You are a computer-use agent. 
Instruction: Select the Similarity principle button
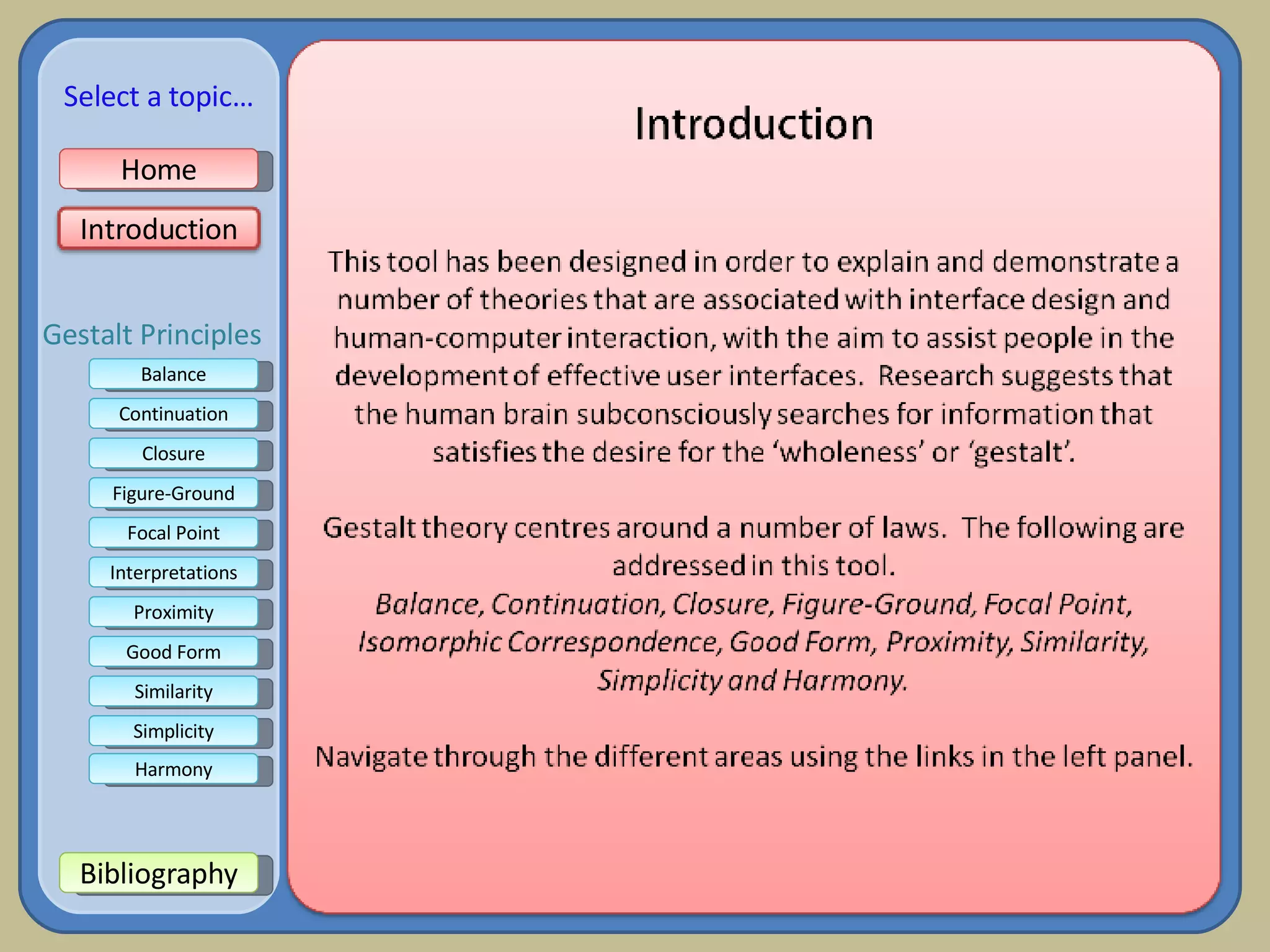pyautogui.click(x=173, y=692)
